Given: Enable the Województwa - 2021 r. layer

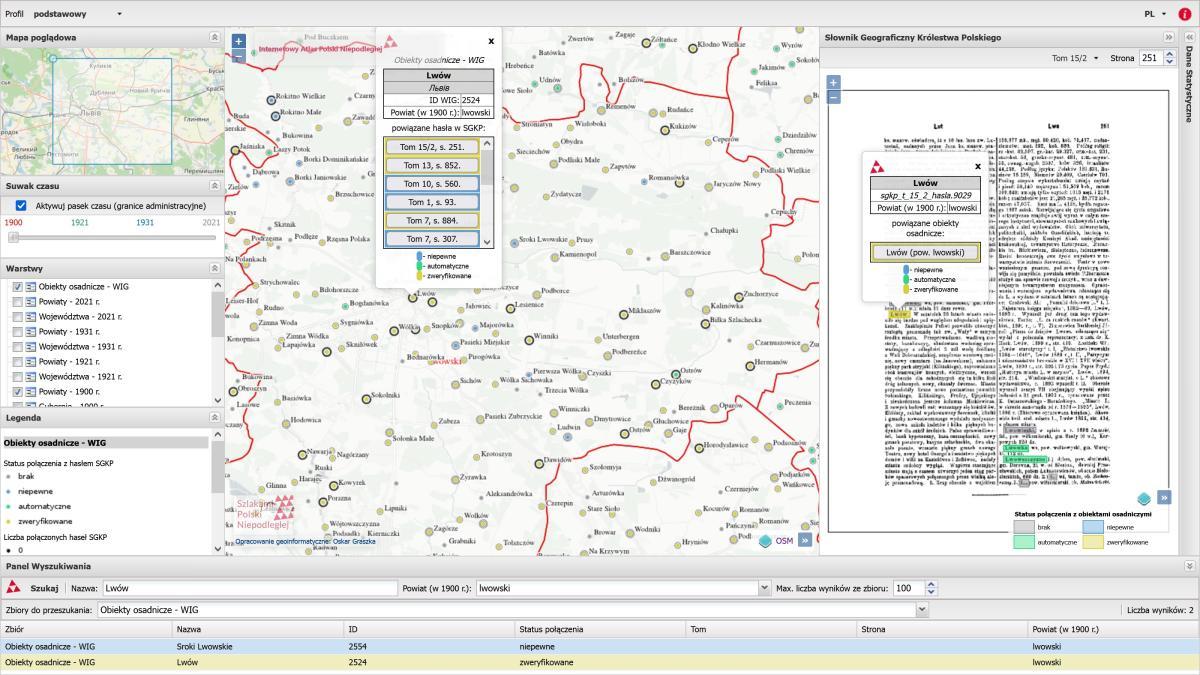Looking at the screenshot, I should [18, 317].
